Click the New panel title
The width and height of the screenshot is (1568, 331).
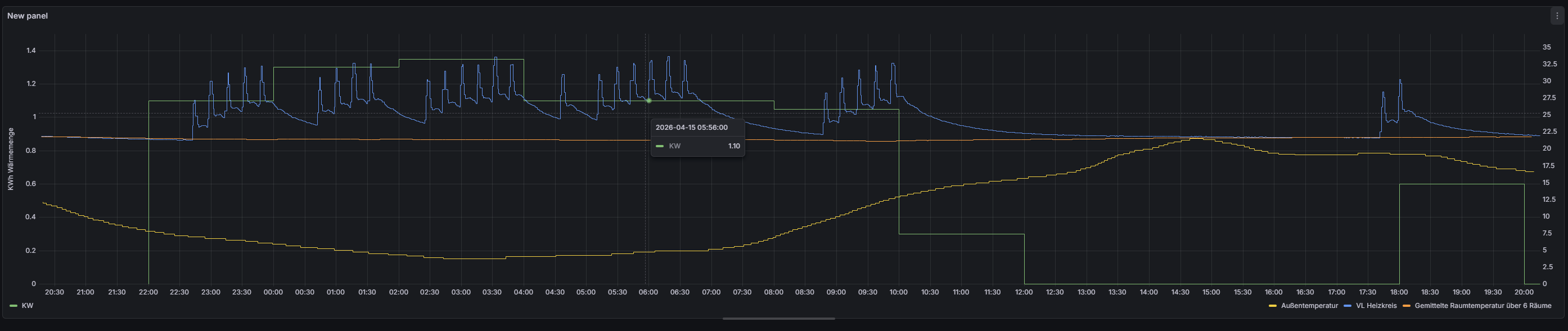28,16
